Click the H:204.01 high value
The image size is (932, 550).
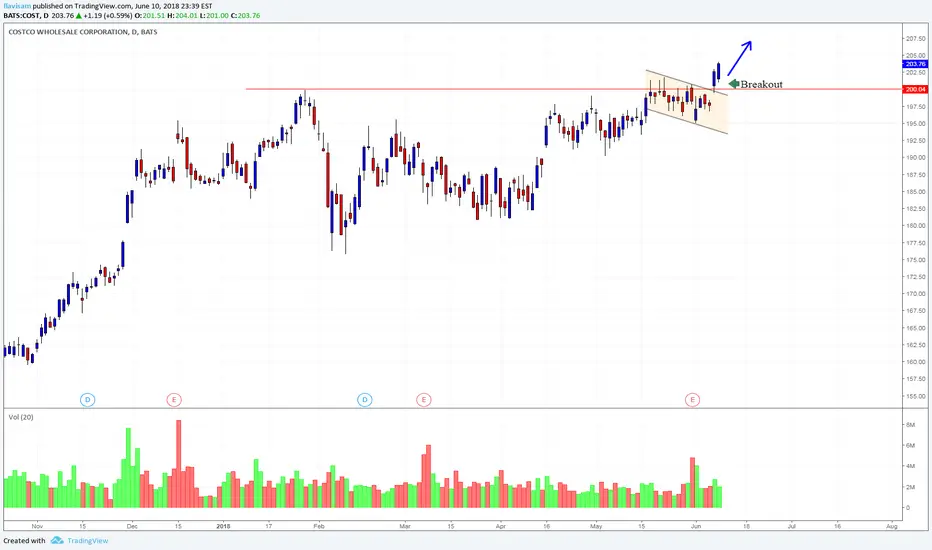182,15
